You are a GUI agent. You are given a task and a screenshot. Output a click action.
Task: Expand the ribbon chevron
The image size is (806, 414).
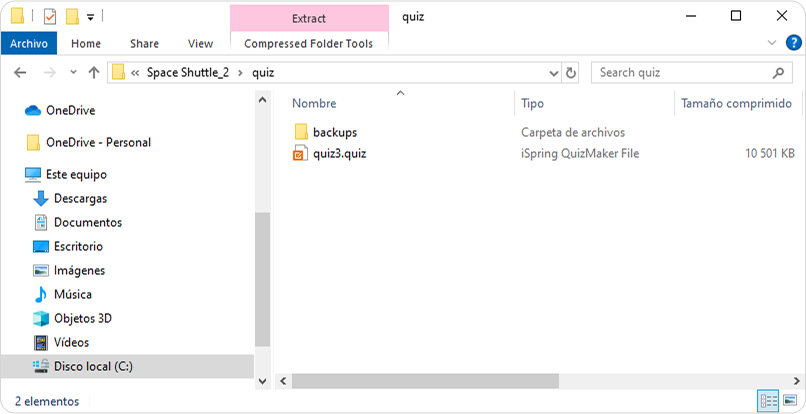click(772, 43)
